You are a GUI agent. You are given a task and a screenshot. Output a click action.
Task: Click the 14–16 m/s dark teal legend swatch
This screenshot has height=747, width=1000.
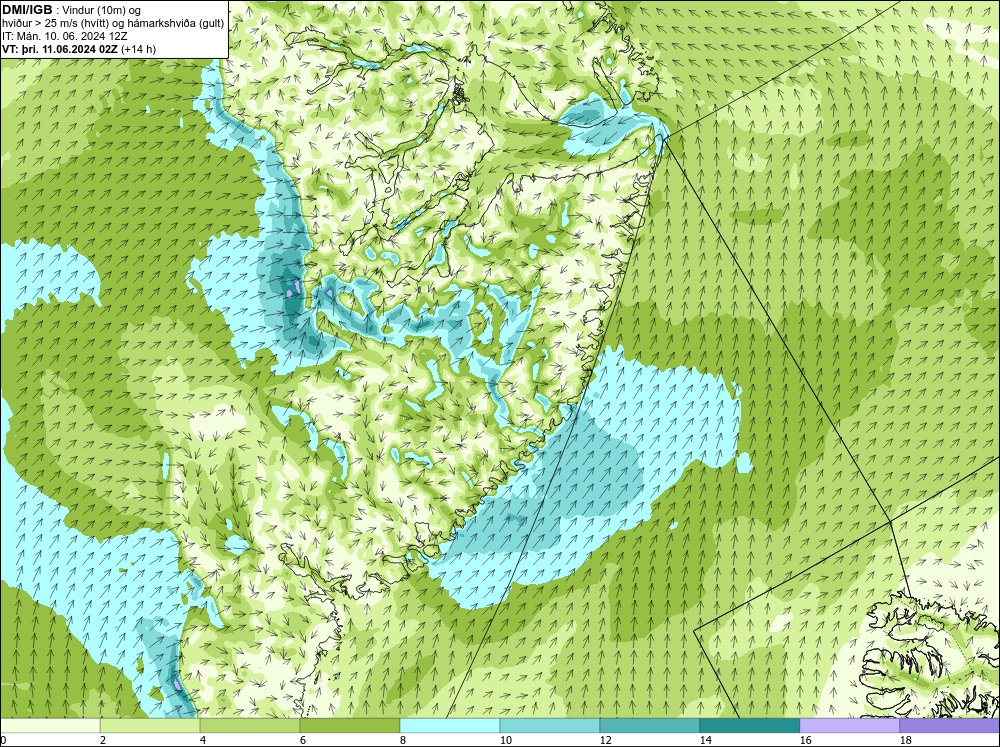tap(750, 726)
